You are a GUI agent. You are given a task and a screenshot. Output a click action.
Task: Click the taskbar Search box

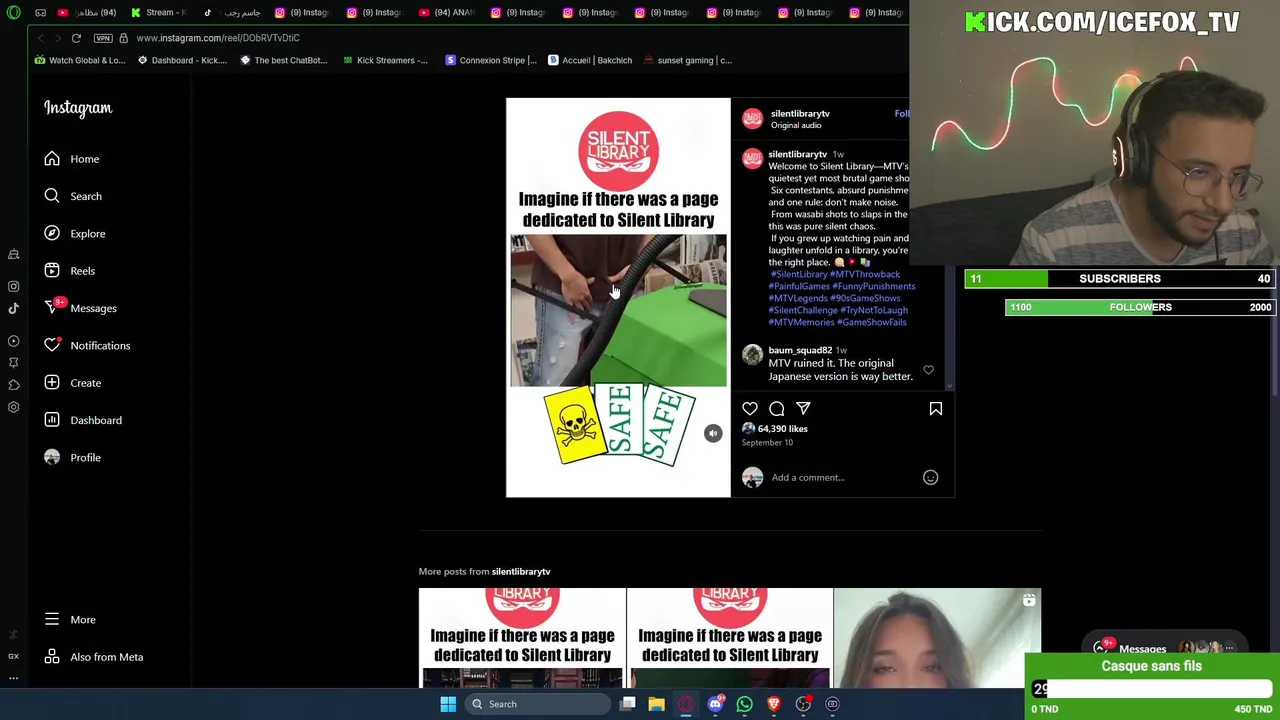(x=538, y=704)
